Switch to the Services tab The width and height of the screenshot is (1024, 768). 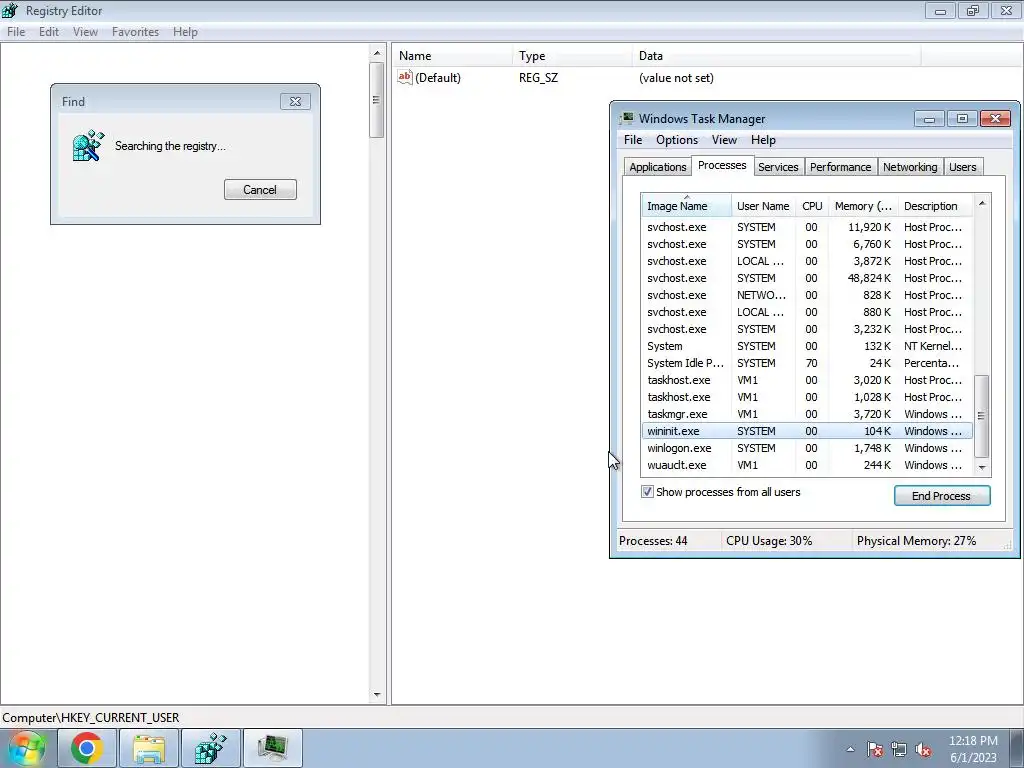tap(778, 167)
